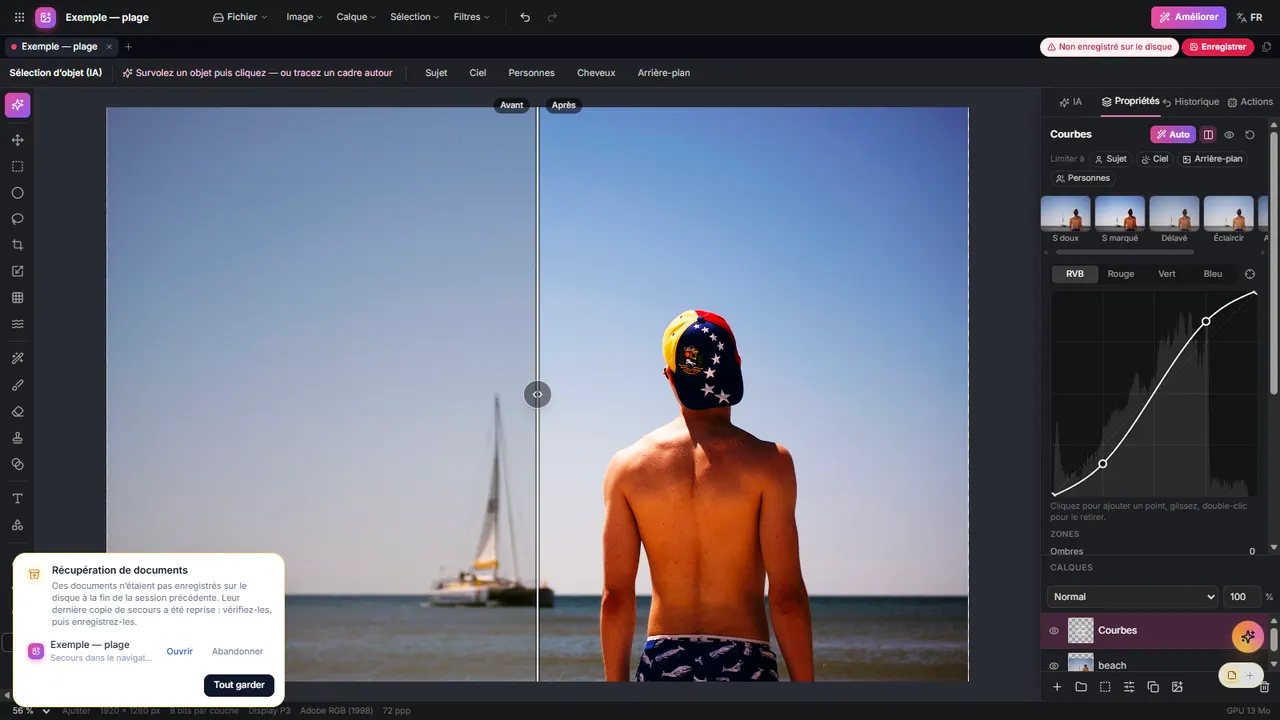Toggle the Ciel limit chip in Courbes
Image resolution: width=1280 pixels, height=720 pixels.
pos(1154,159)
